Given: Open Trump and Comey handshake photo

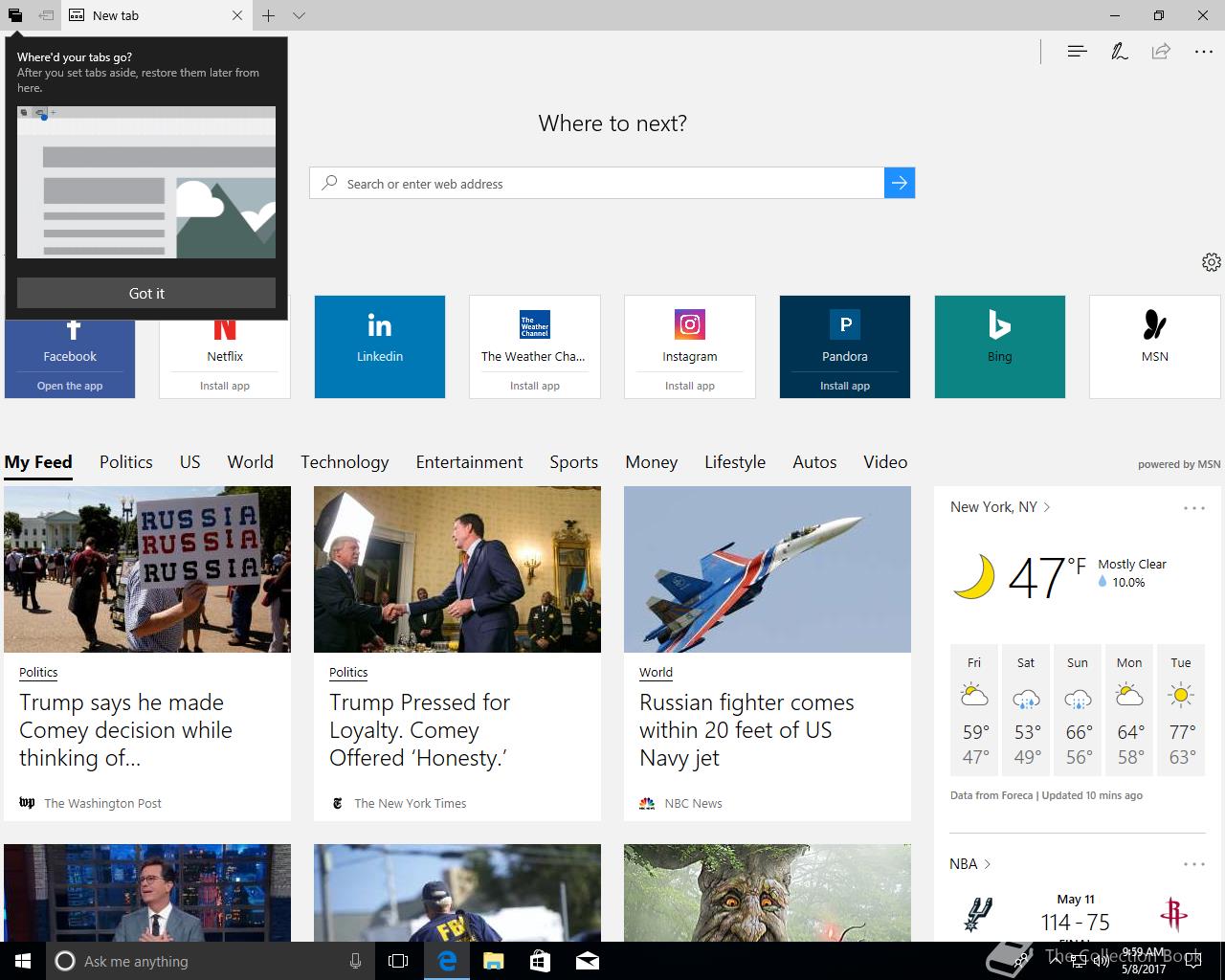Looking at the screenshot, I should (457, 569).
